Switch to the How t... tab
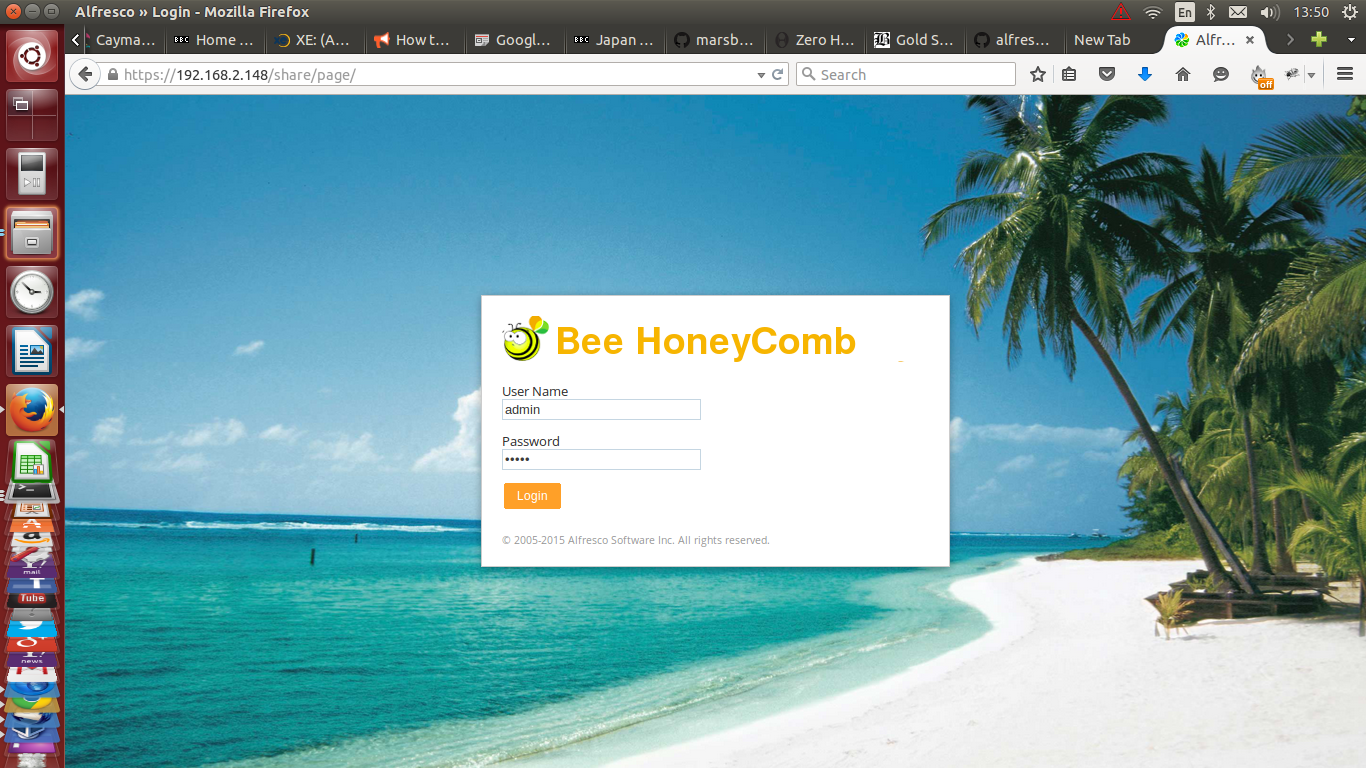This screenshot has height=768, width=1366. (415, 40)
